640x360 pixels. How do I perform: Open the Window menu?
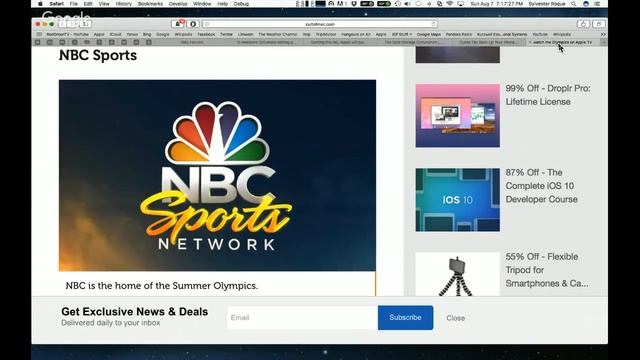(x=202, y=4)
